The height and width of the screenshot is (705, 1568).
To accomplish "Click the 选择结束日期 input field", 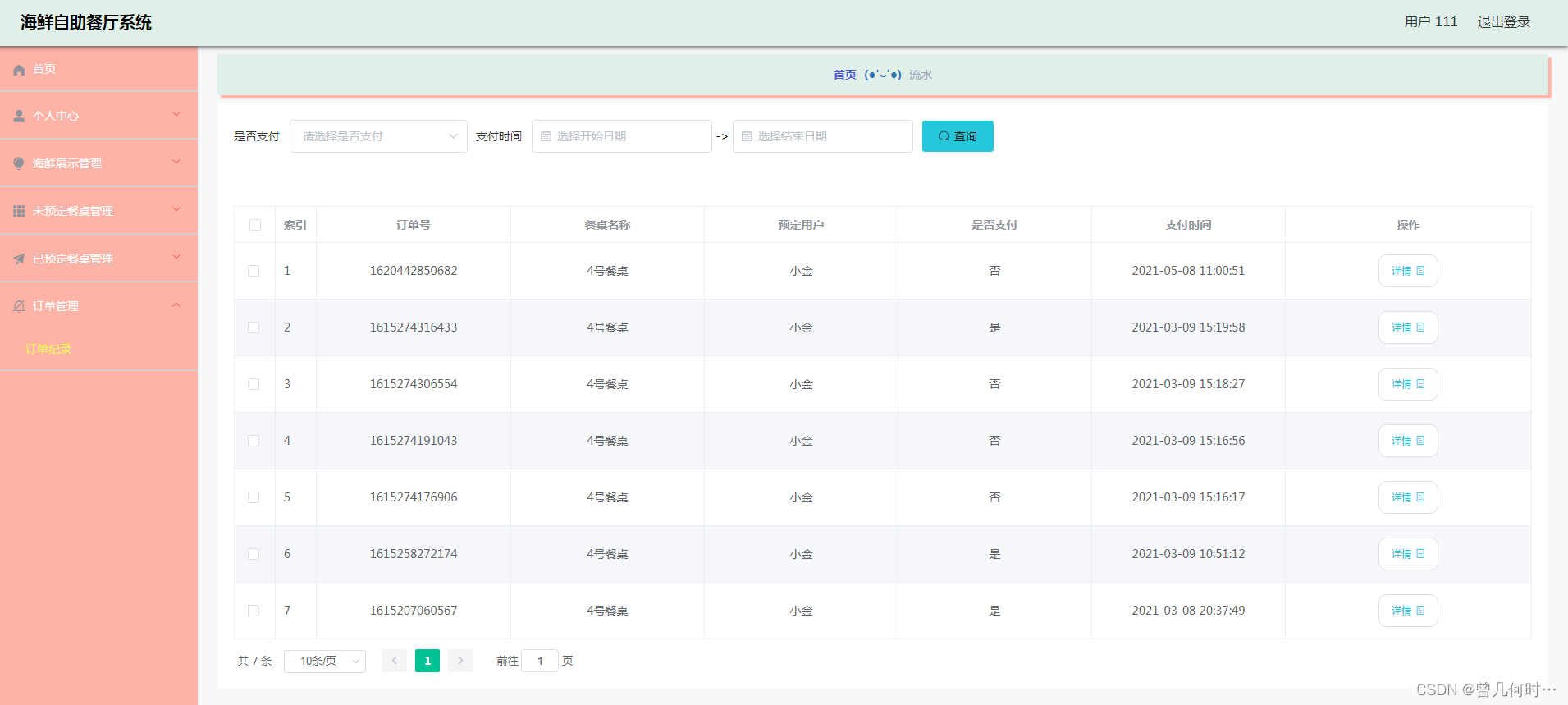I will click(823, 136).
